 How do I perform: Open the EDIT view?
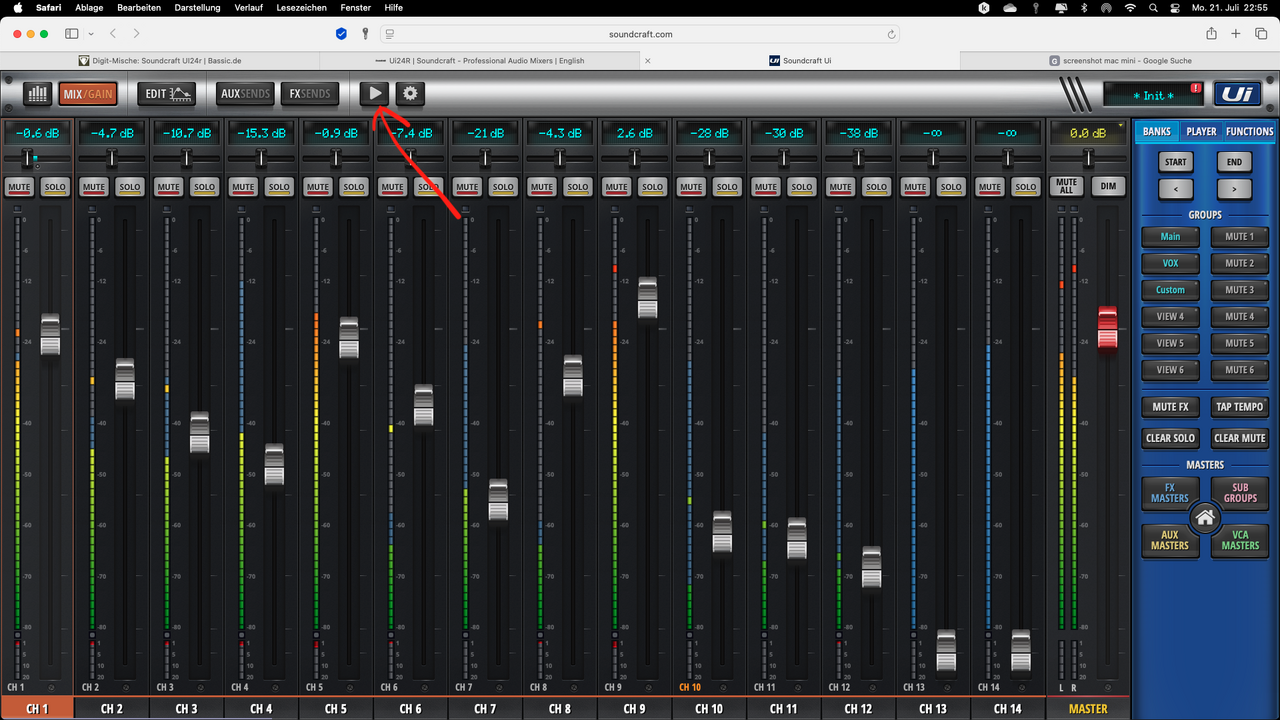pos(167,94)
